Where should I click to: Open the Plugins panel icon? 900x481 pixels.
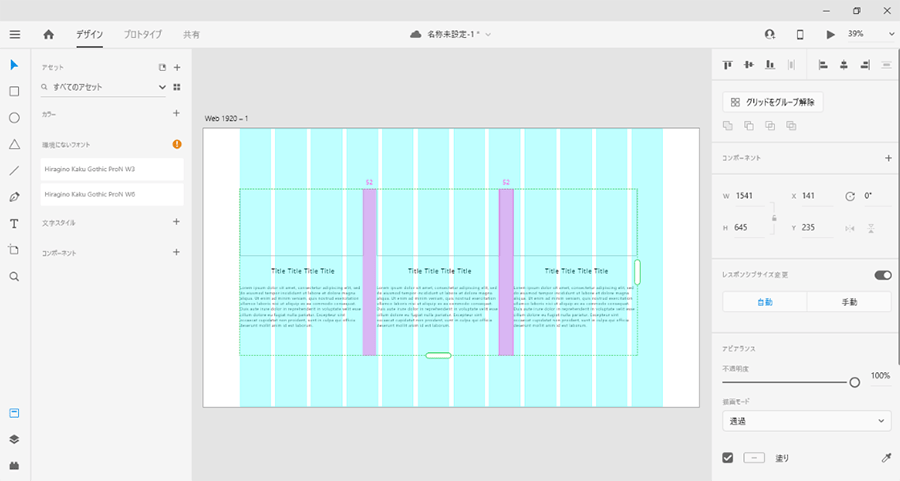(x=14, y=466)
